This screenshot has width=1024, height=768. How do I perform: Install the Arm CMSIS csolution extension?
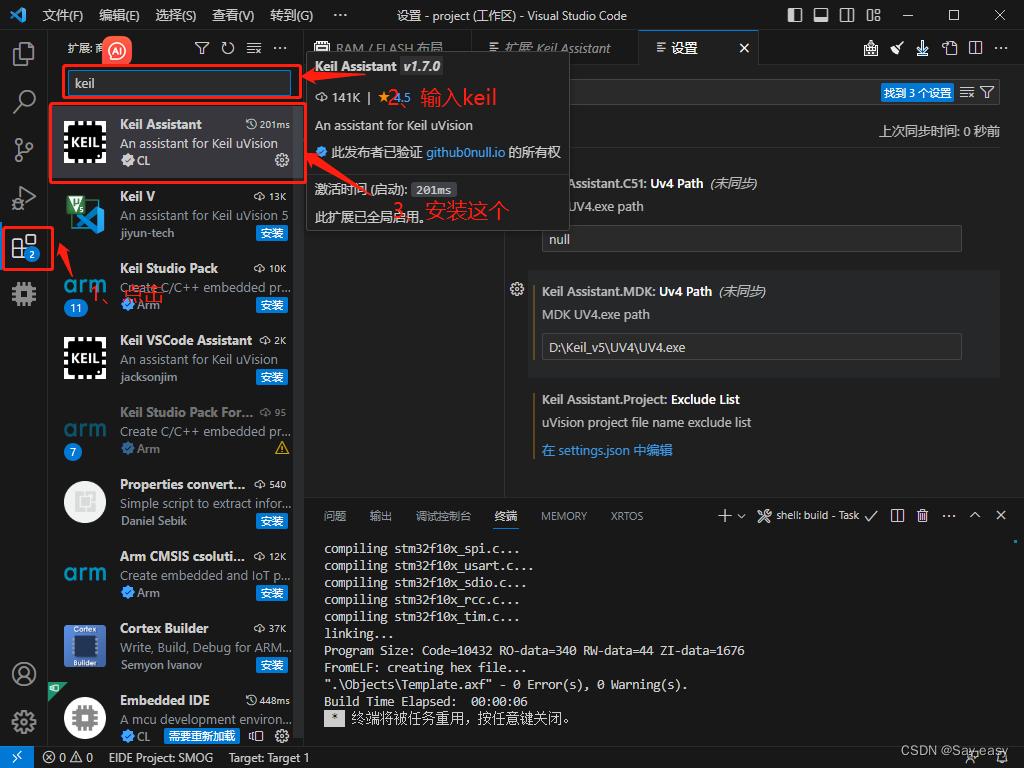coord(272,594)
